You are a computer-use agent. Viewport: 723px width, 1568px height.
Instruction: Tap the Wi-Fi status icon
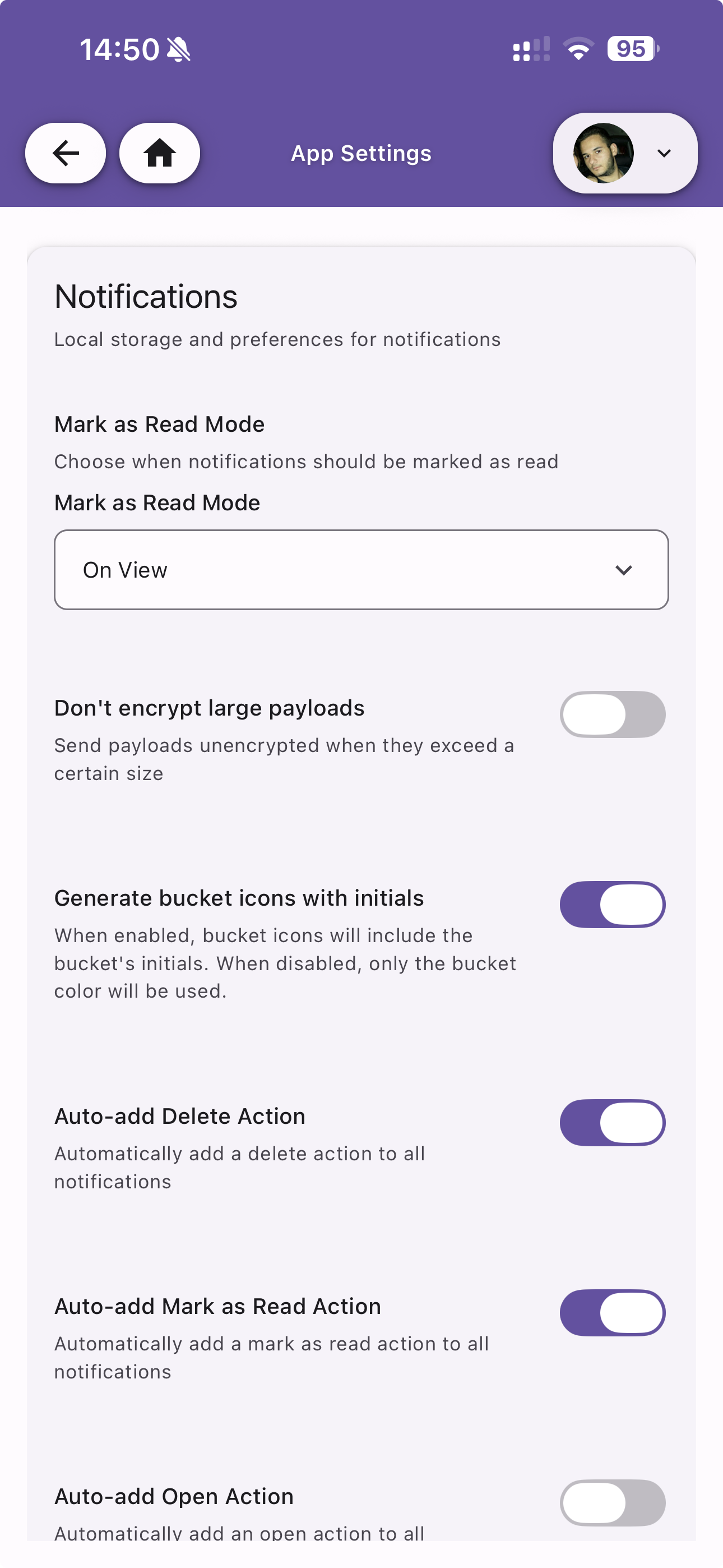point(578,49)
